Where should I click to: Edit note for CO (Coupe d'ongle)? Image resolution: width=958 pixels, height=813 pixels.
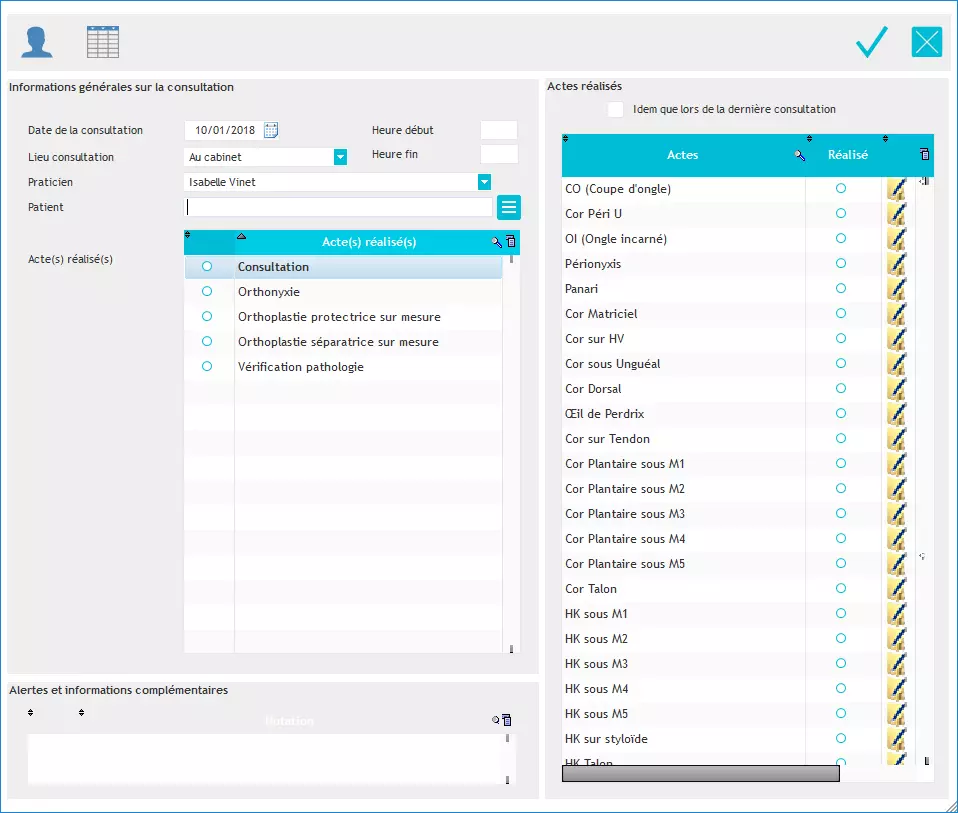click(x=896, y=189)
